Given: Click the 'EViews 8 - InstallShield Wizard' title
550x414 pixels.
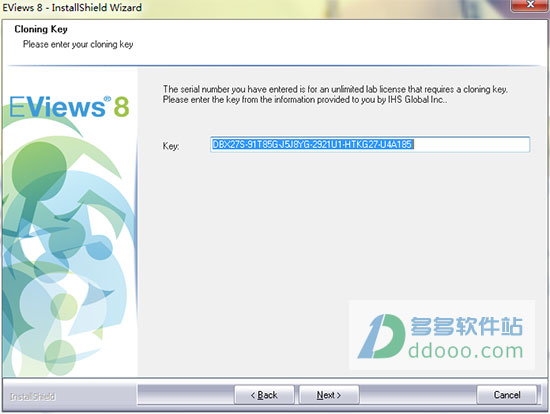Looking at the screenshot, I should point(72,7).
